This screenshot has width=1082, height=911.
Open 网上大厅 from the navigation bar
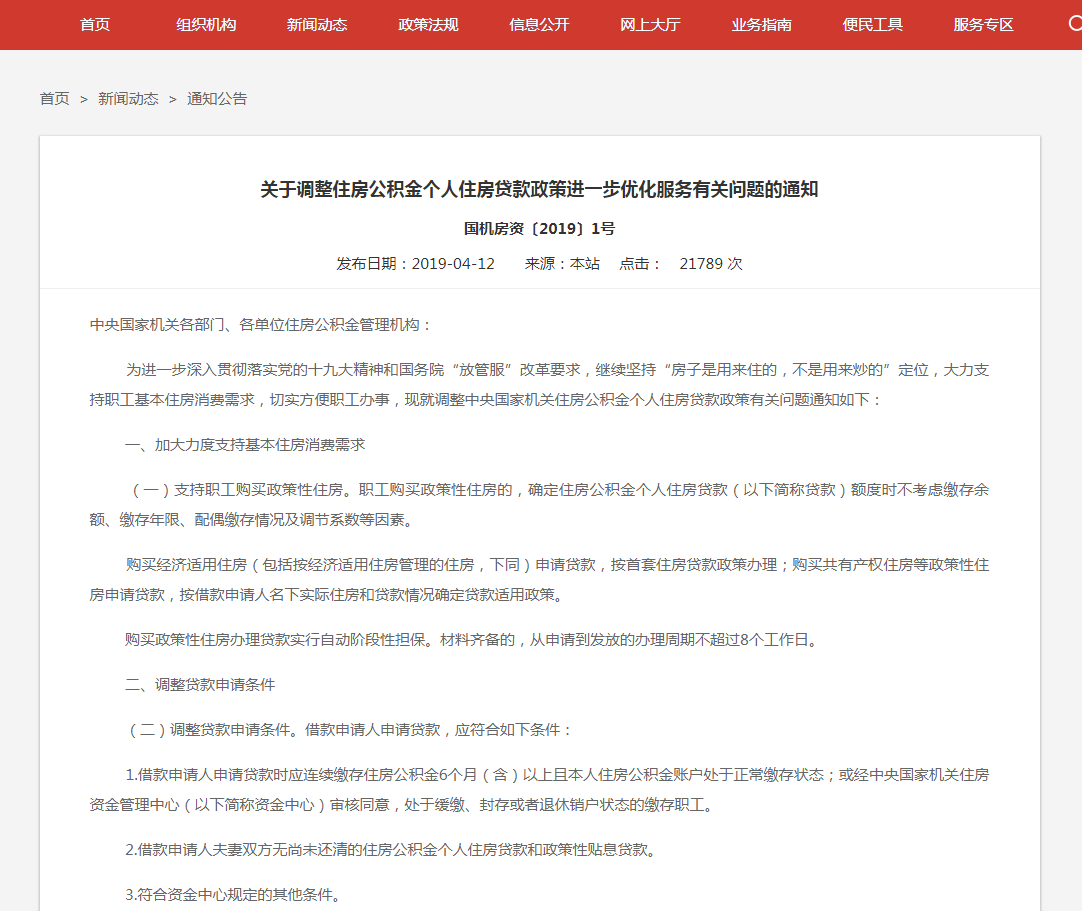[x=651, y=25]
